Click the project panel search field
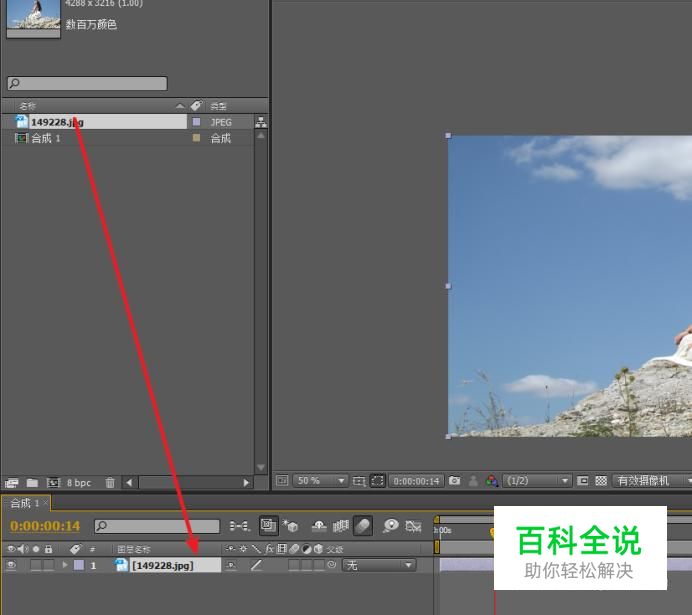 [87, 83]
